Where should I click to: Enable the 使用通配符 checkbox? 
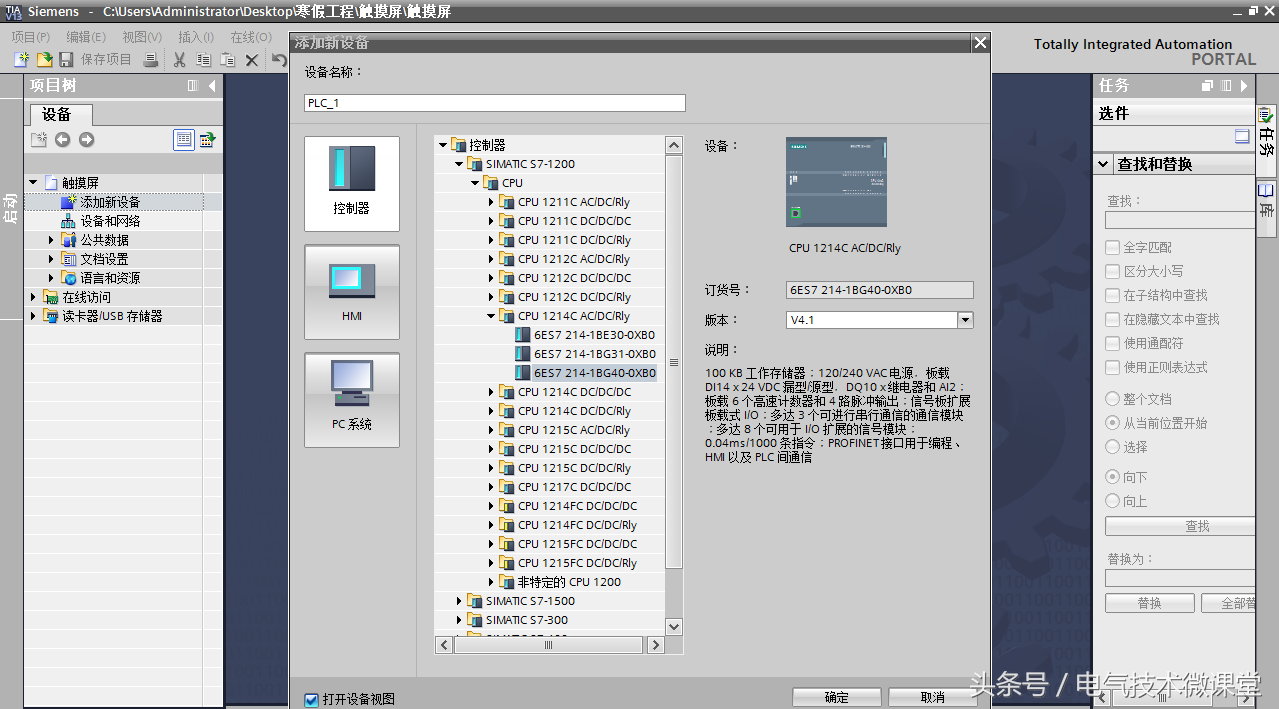pos(1113,343)
